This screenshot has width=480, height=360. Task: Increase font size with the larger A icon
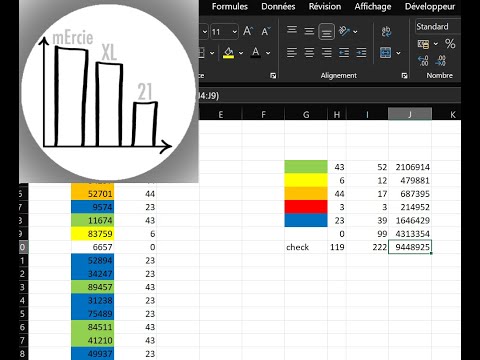coord(248,31)
